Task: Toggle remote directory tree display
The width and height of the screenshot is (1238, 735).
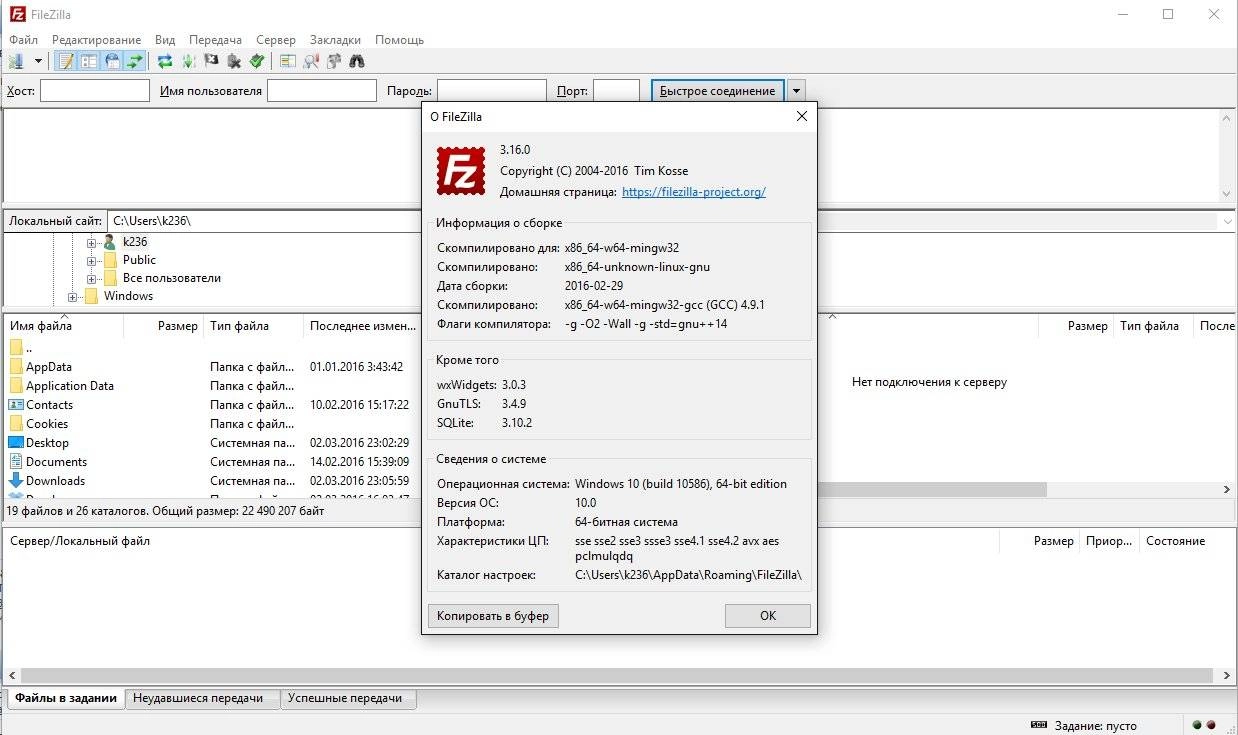Action: 112,61
